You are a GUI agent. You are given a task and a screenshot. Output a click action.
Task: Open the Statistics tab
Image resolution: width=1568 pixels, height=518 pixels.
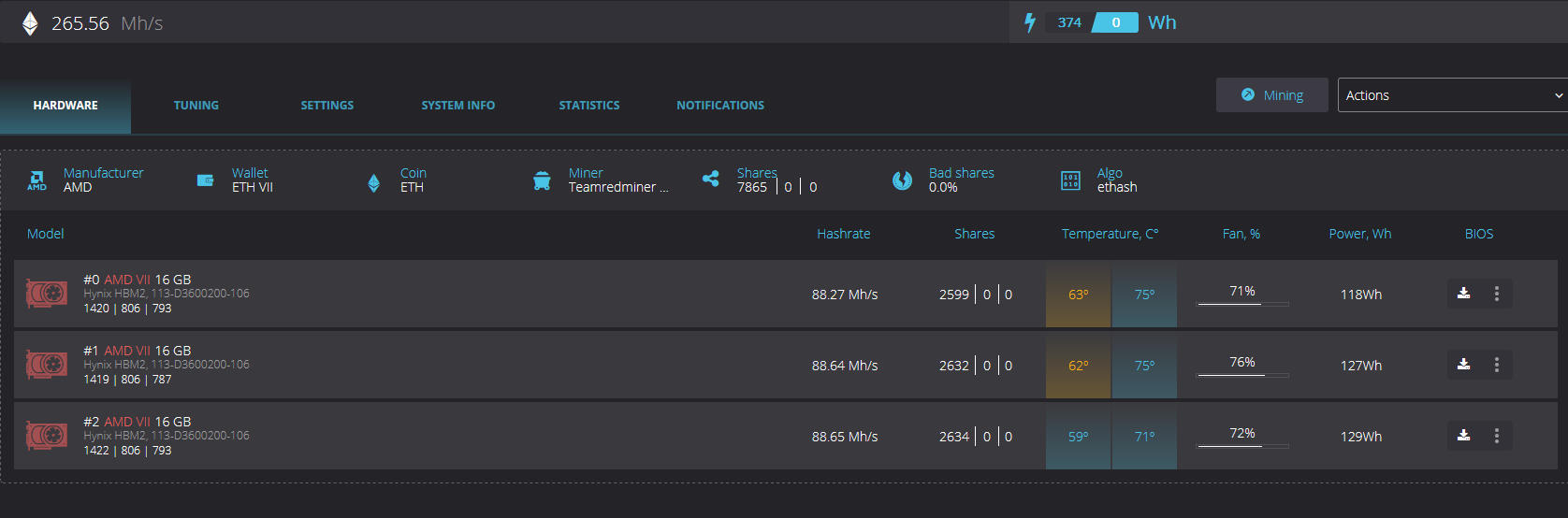(589, 106)
